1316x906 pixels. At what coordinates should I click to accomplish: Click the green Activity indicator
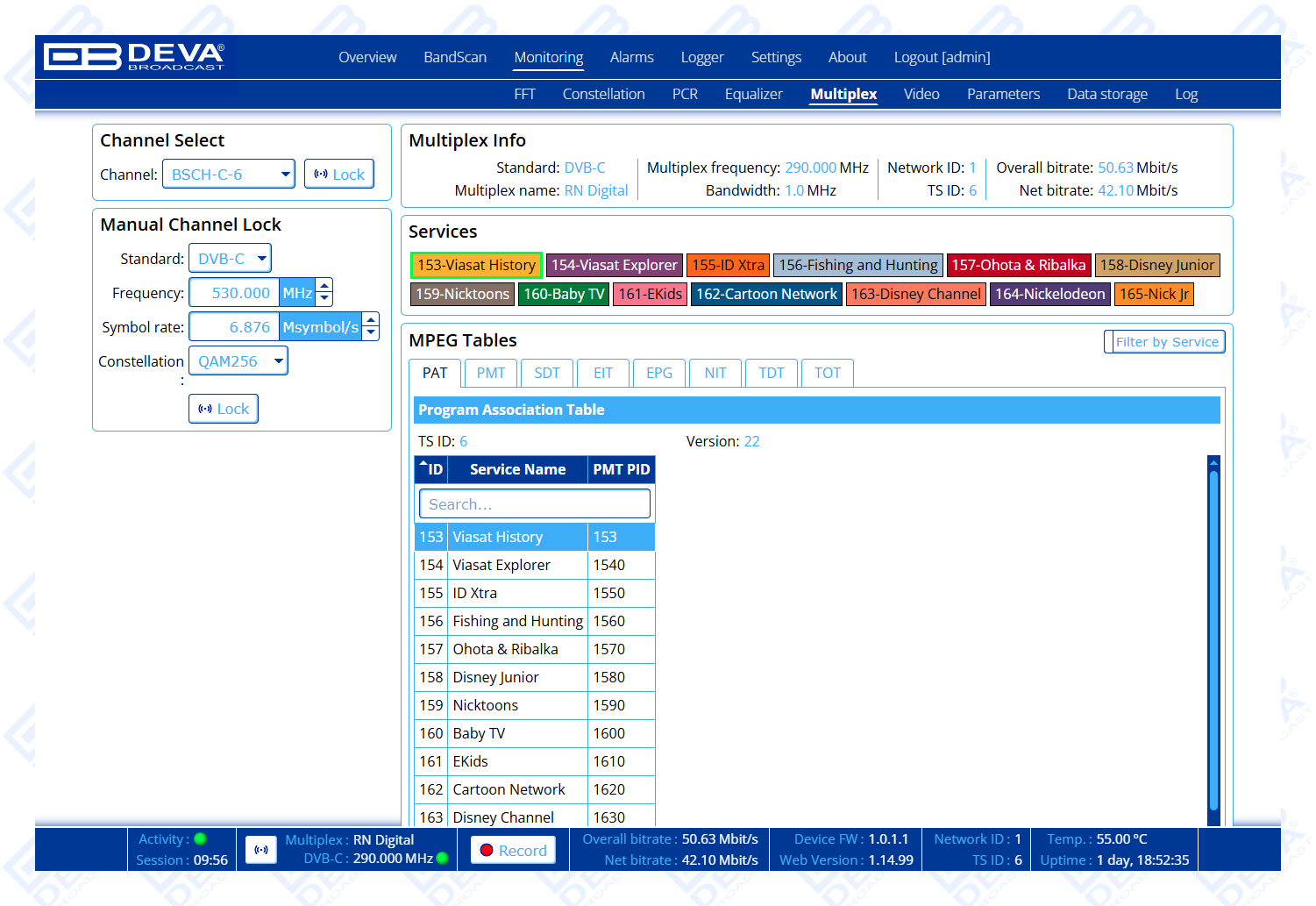[x=200, y=839]
